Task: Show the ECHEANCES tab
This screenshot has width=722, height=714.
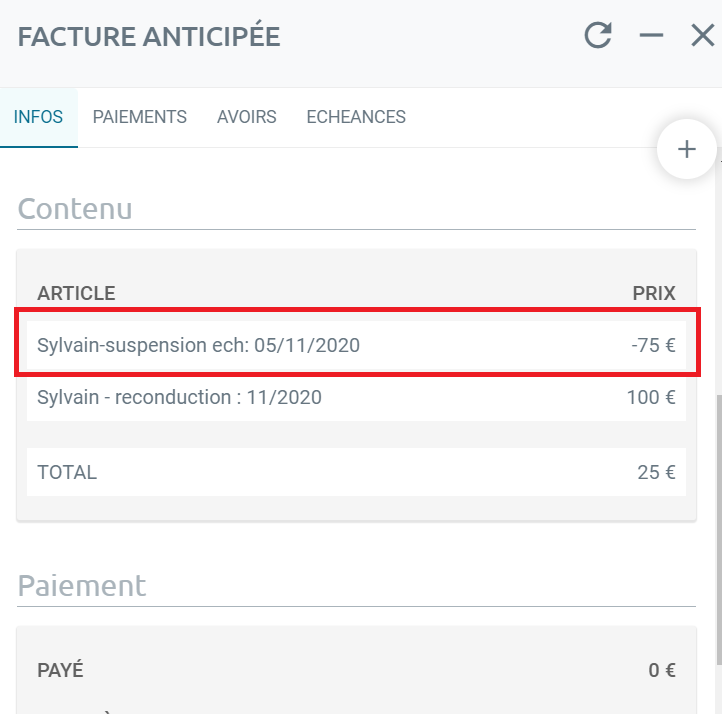Action: pyautogui.click(x=356, y=117)
